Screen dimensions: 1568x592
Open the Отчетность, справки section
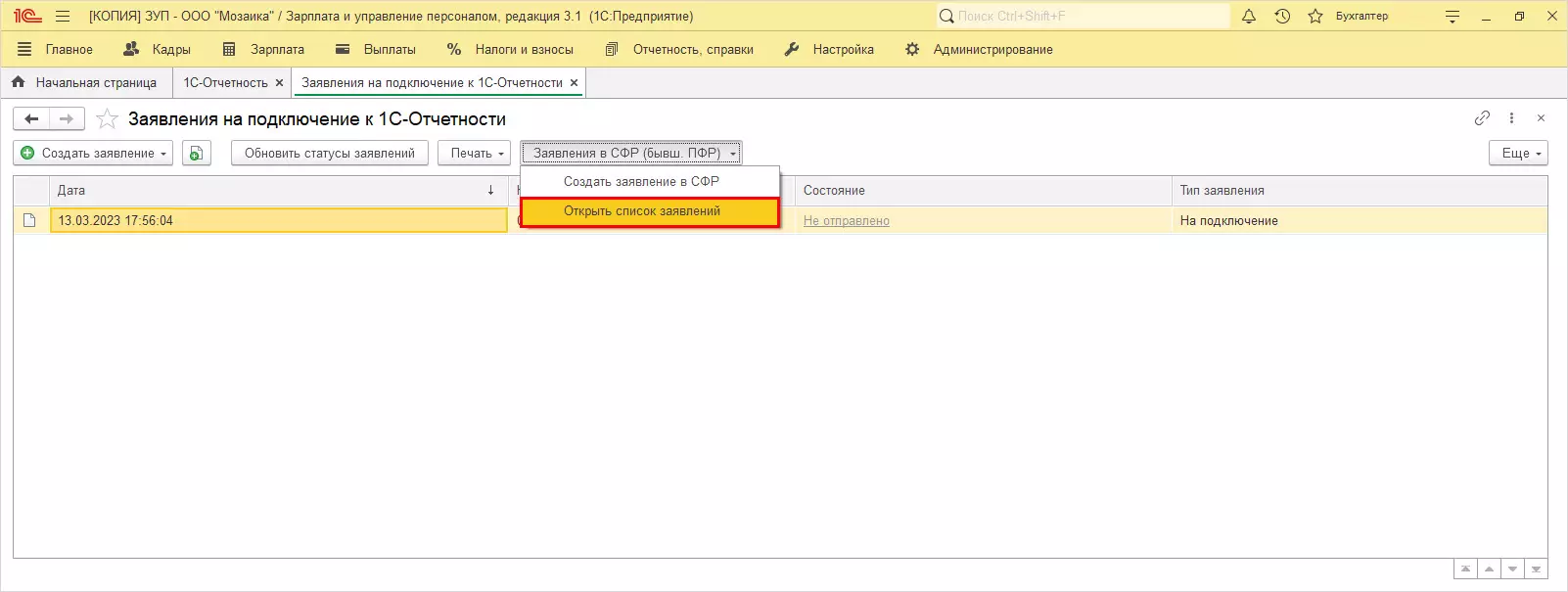pyautogui.click(x=679, y=49)
